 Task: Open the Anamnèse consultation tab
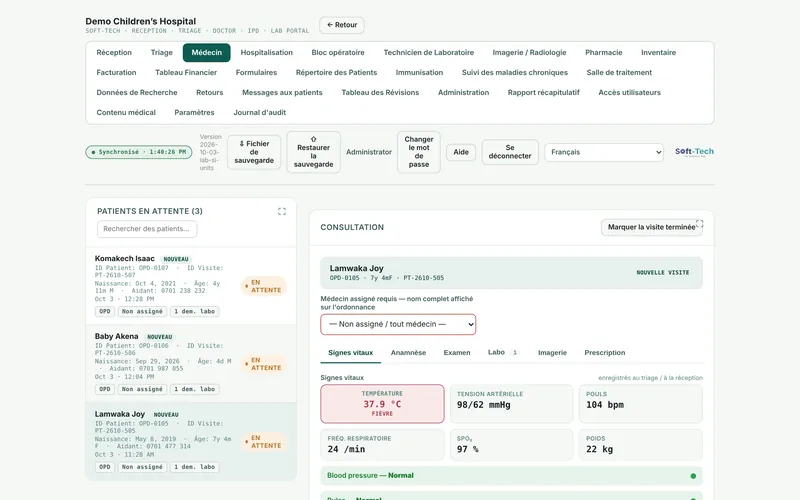pyautogui.click(x=408, y=353)
